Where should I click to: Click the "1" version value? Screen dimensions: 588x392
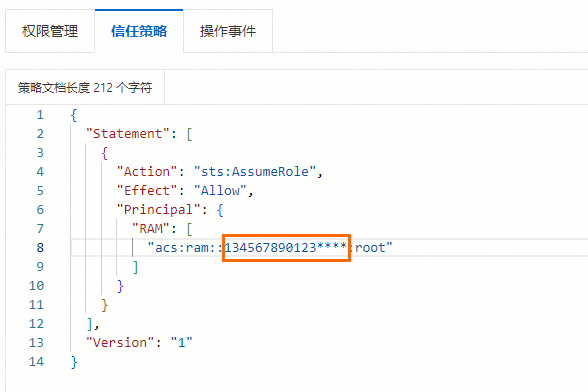pos(182,342)
